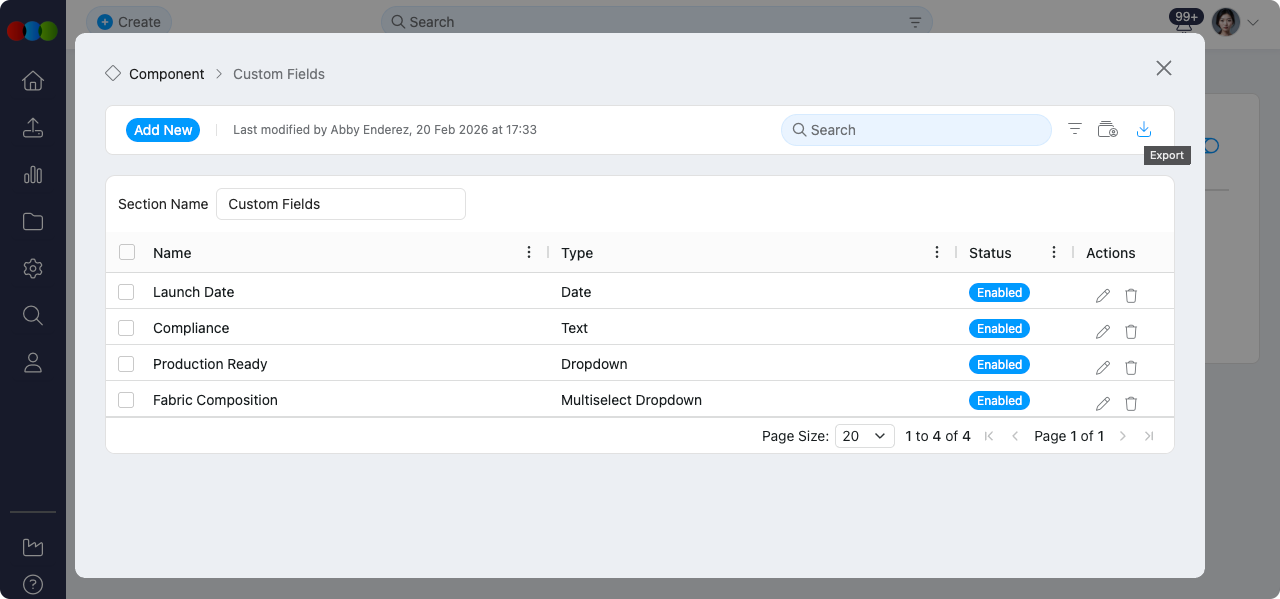Delete the Compliance custom field
Viewport: 1280px width, 599px height.
click(1131, 332)
